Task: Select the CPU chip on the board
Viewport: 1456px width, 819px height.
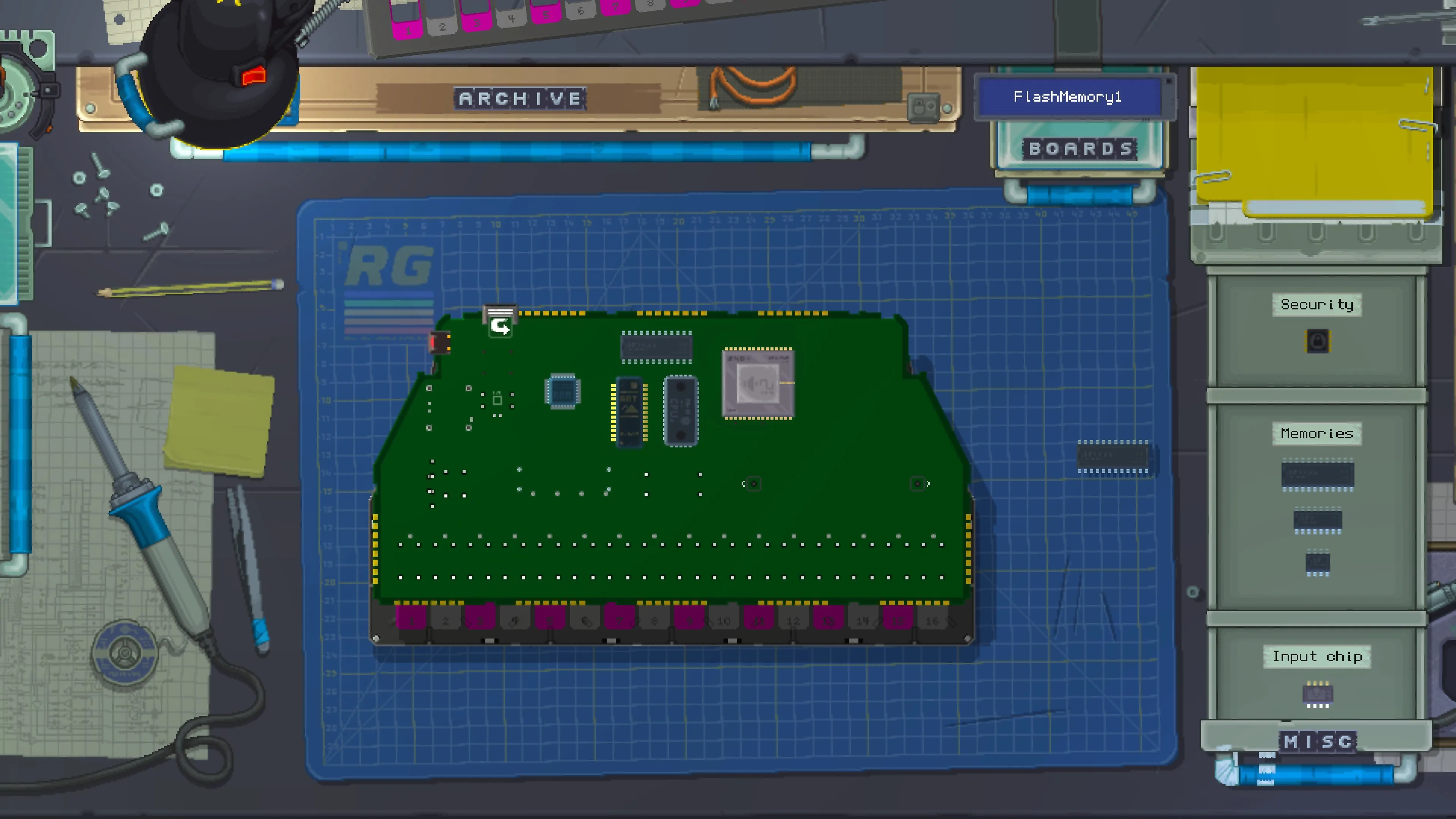Action: 681,411
